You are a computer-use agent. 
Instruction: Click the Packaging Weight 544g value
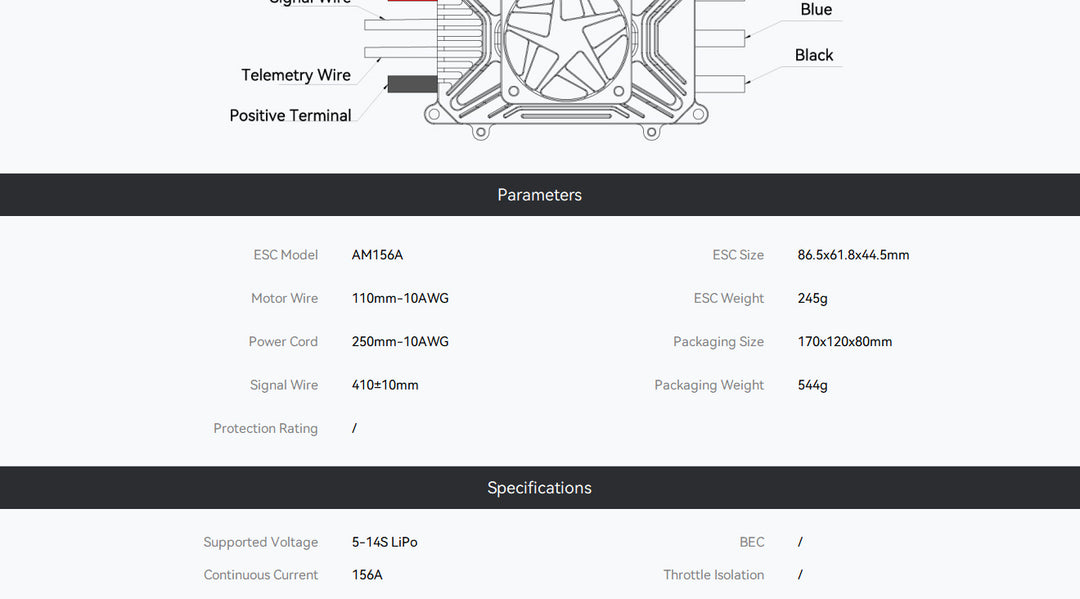(x=813, y=385)
